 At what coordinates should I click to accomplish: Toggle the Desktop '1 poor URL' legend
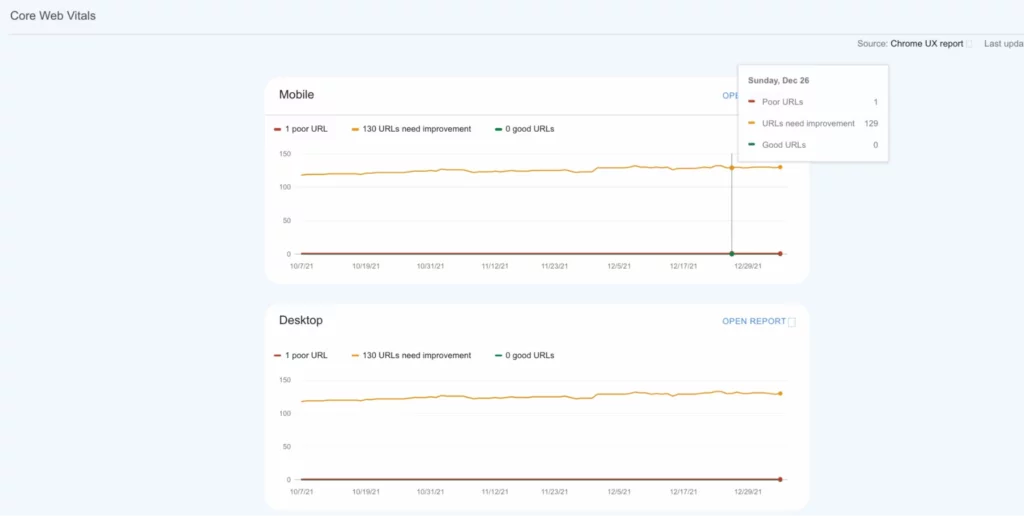click(x=301, y=355)
